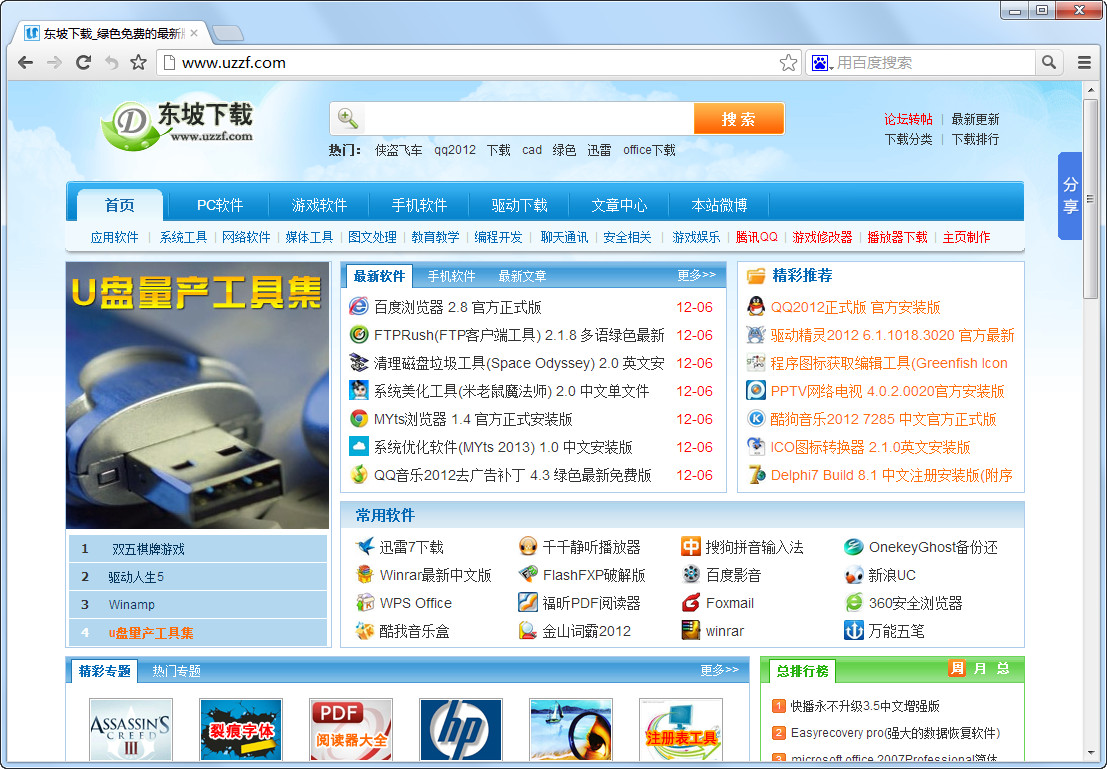Click the Delphi7 icon
Viewport: 1107px width, 769px height.
coord(756,475)
